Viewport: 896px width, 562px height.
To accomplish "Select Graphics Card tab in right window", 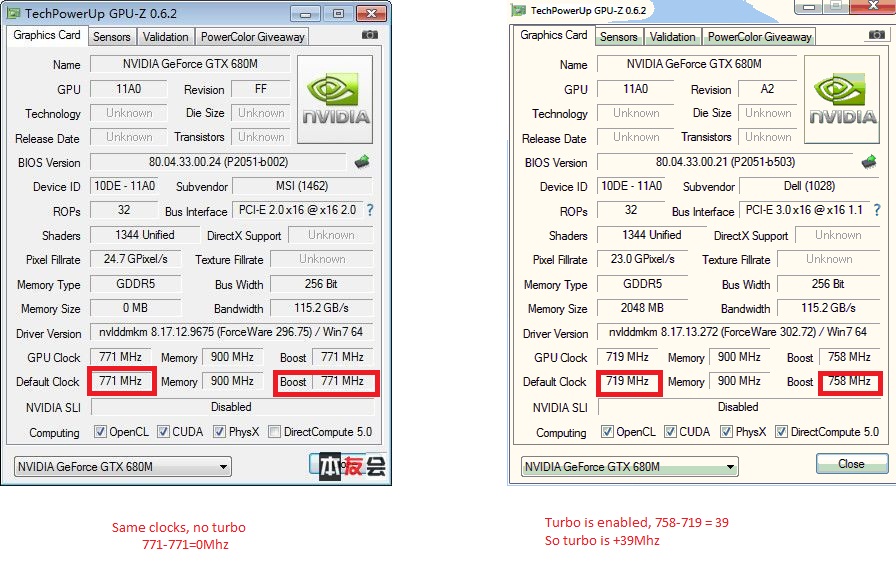I will point(554,35).
